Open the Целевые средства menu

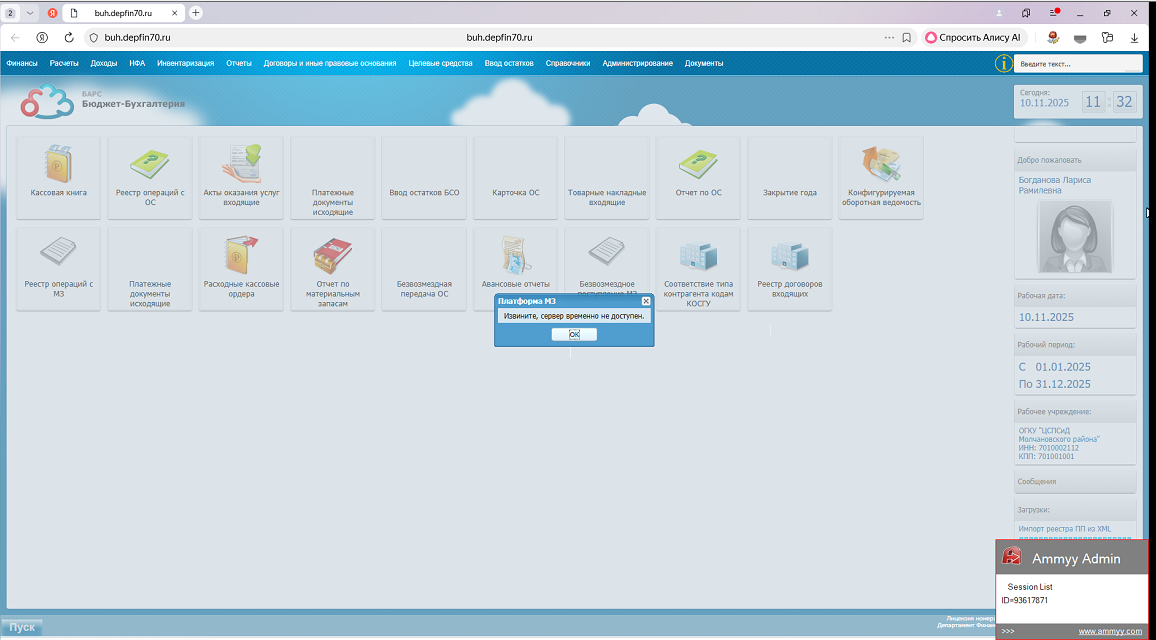(440, 63)
